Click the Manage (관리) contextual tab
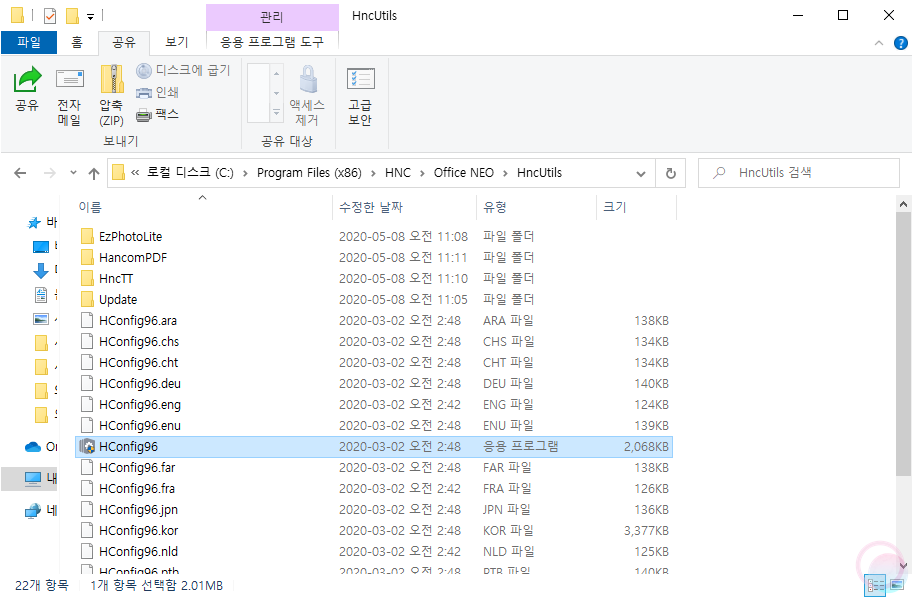This screenshot has height=598, width=913. tap(272, 17)
